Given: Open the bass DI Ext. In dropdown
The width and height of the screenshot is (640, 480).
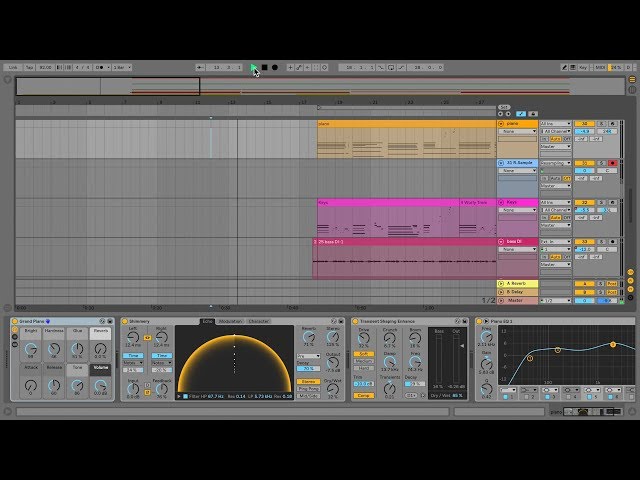Looking at the screenshot, I should pyautogui.click(x=556, y=242).
